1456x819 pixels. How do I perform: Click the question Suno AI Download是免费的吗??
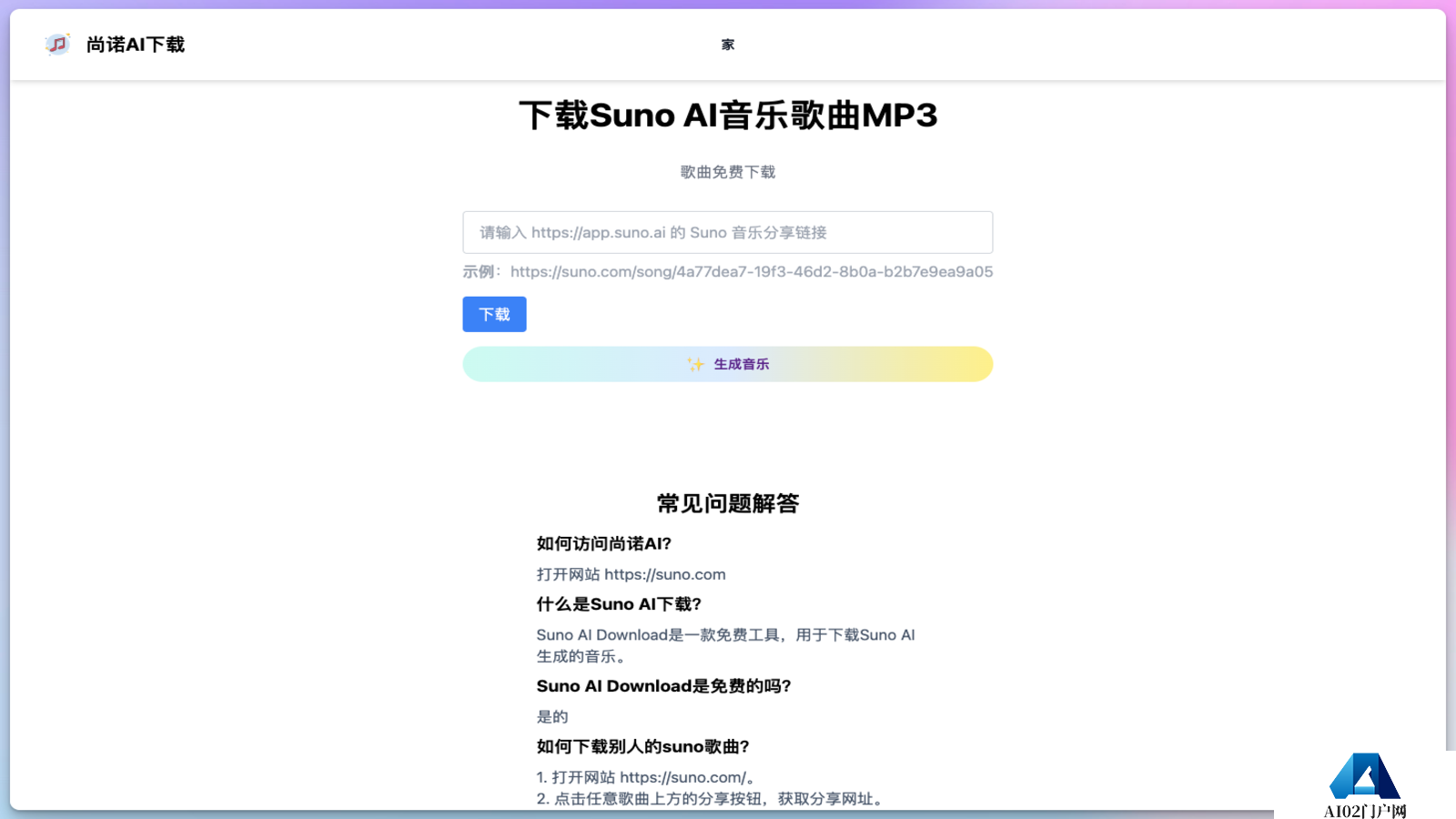(664, 686)
